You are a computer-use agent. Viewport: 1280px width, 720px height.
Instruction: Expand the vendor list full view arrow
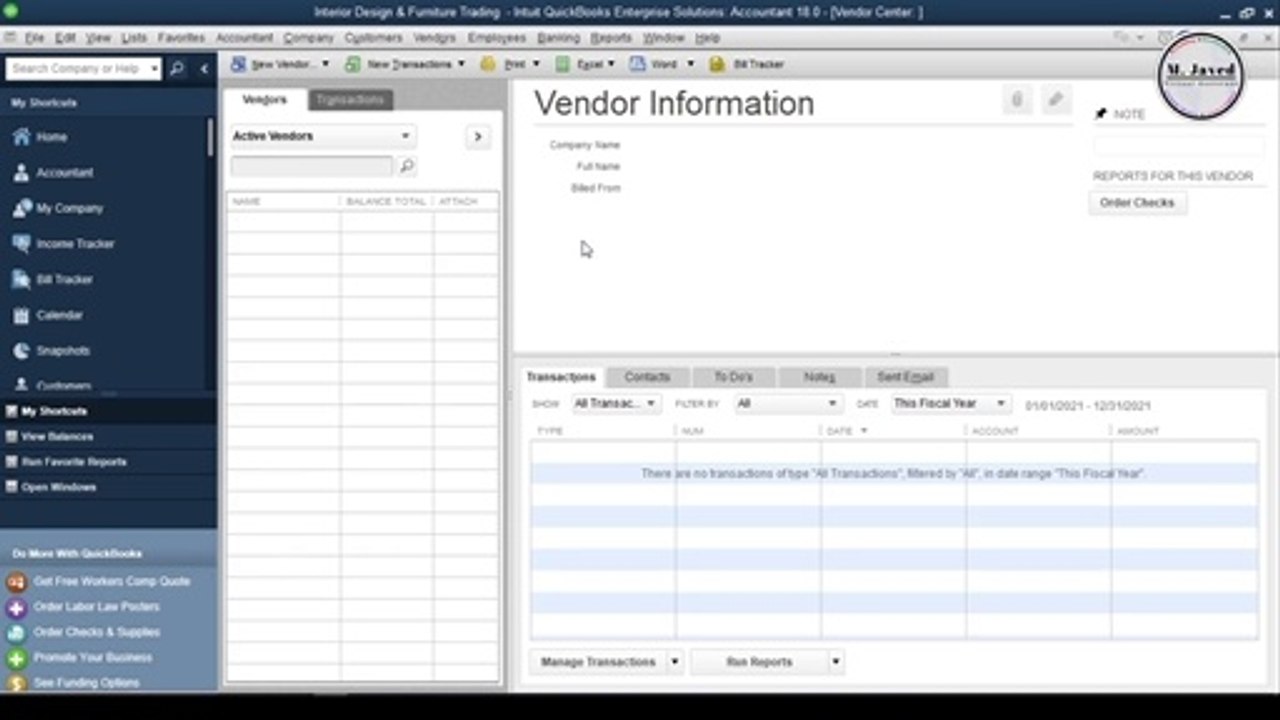[x=477, y=137]
